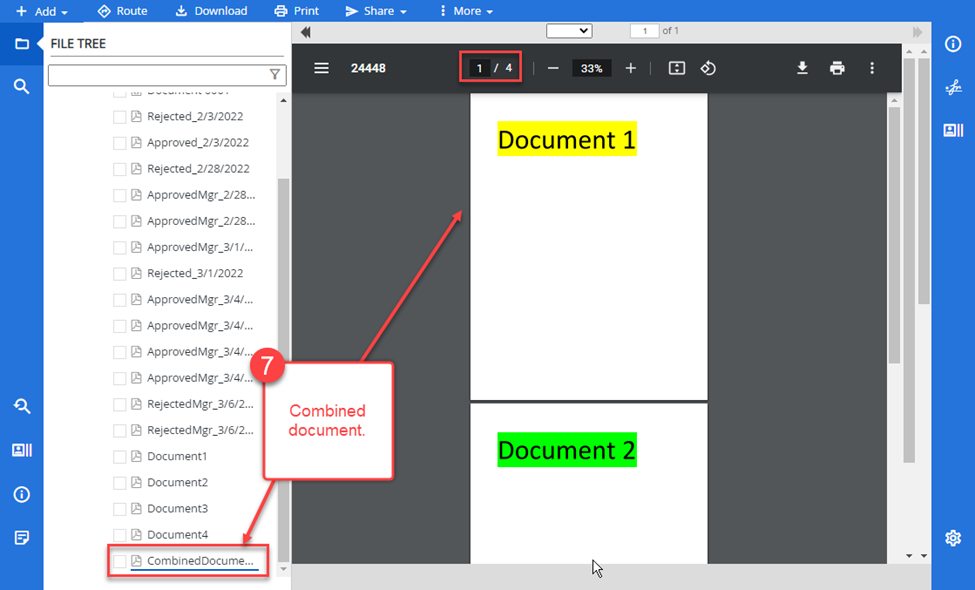Decrease zoom with the minus control
The height and width of the screenshot is (590, 975).
[552, 68]
